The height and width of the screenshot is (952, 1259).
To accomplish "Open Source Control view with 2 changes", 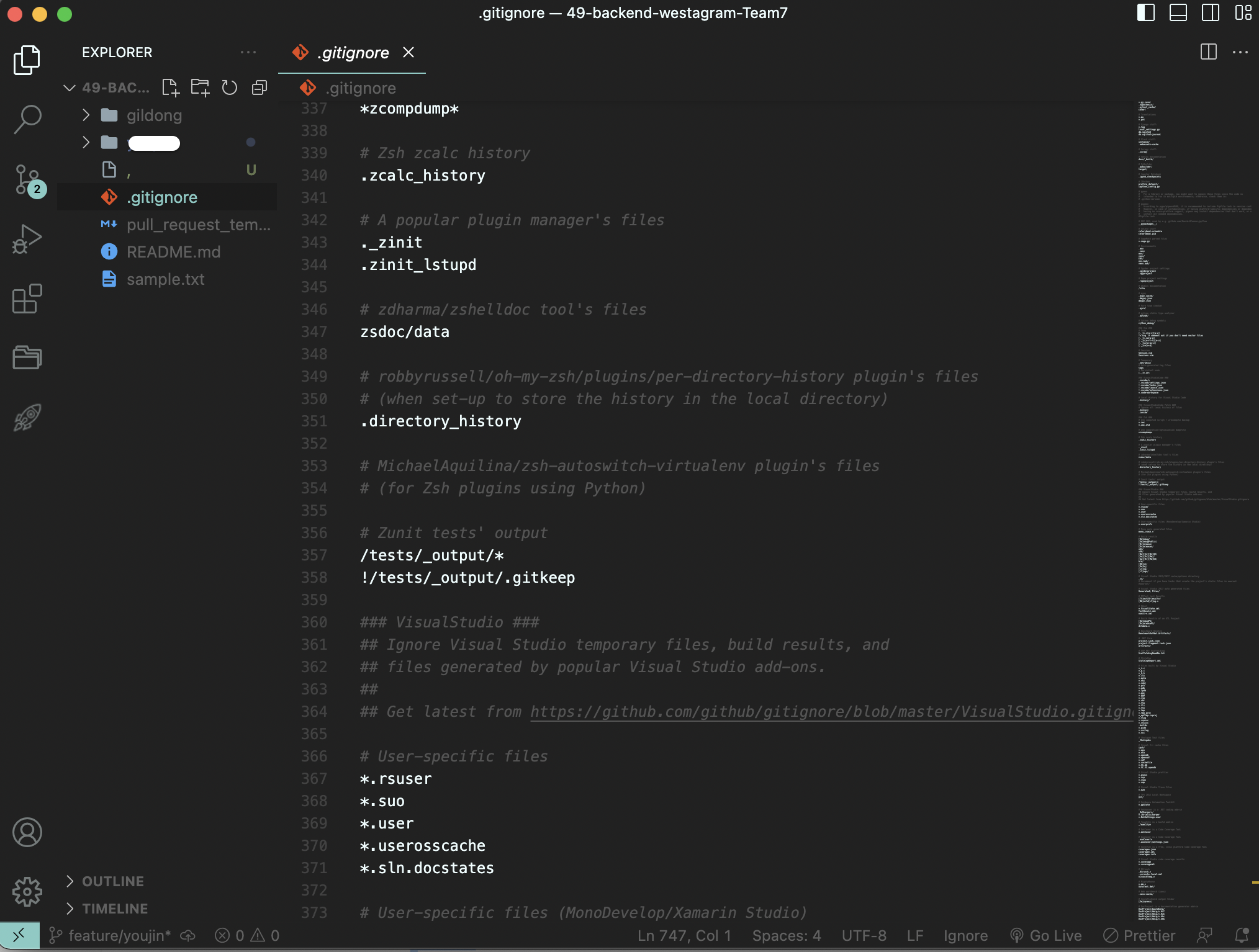I will 27,179.
